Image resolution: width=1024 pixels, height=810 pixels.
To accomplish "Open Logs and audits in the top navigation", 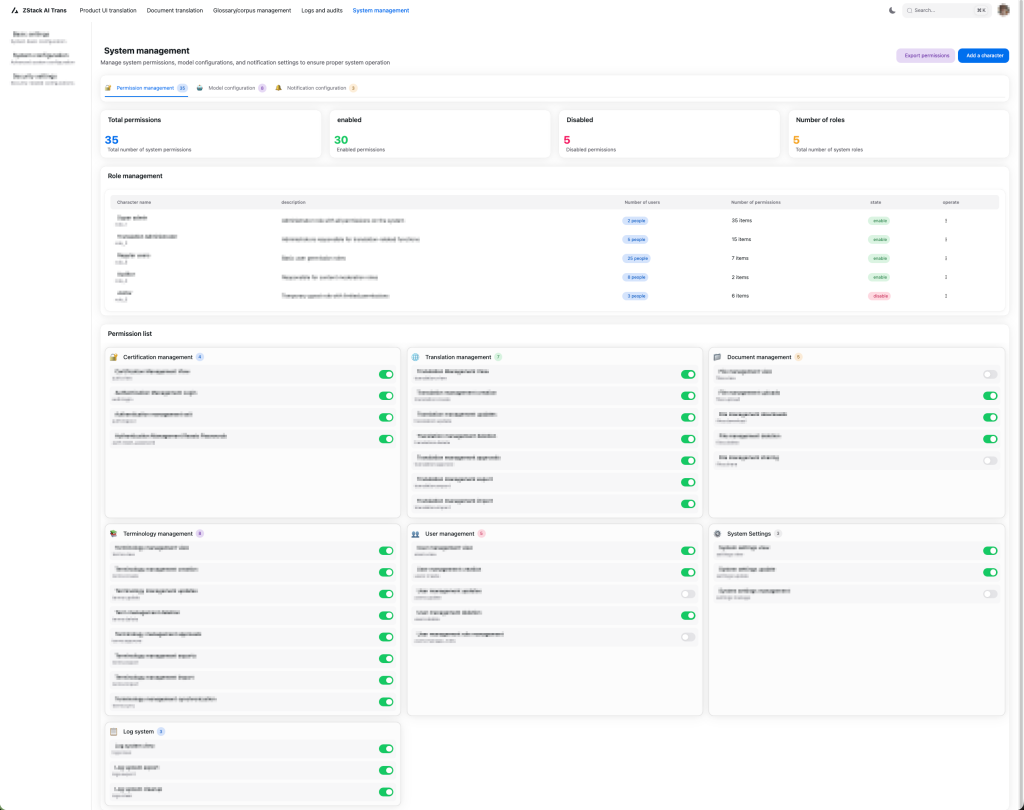I will tap(321, 10).
